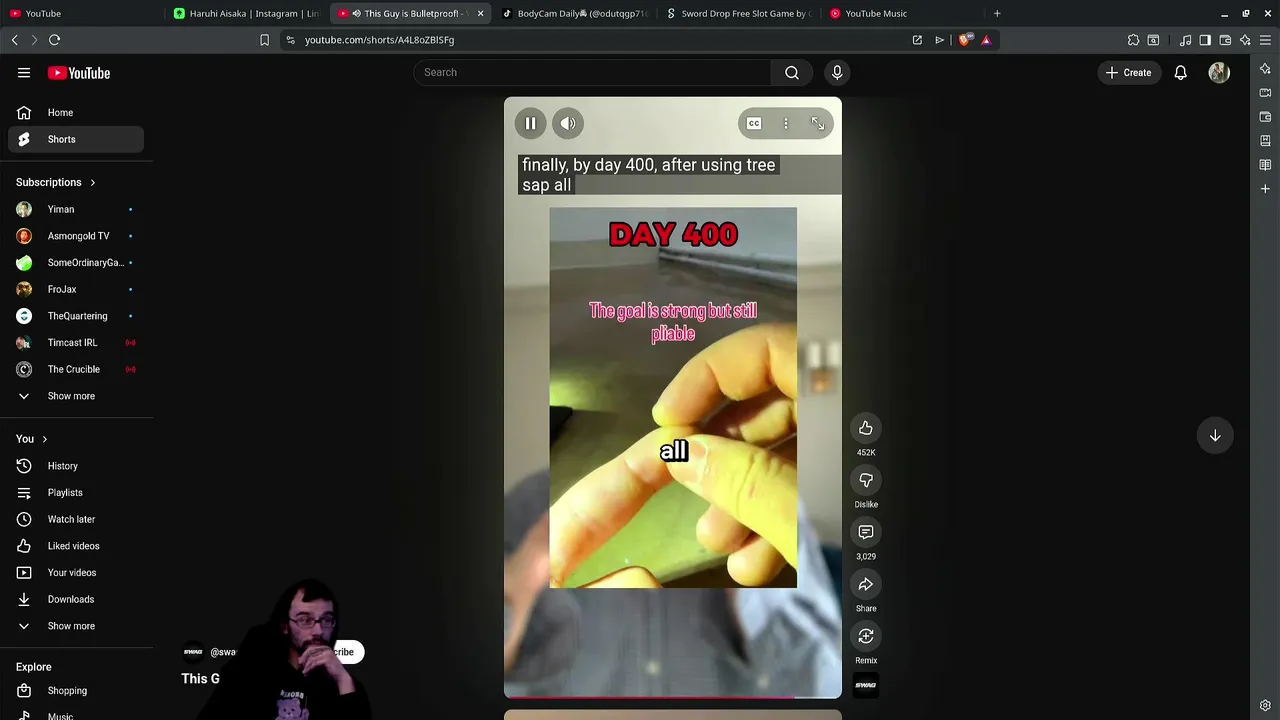This screenshot has width=1280, height=720.
Task: Close the 'This Guy is Bulletproof' tab
Action: click(480, 13)
